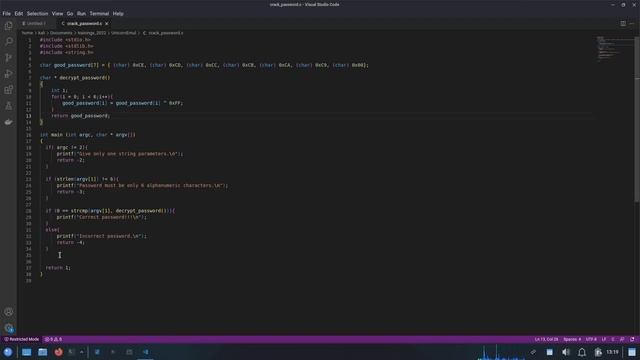Open the Run menu
The width and height of the screenshot is (640, 360).
(81, 13)
